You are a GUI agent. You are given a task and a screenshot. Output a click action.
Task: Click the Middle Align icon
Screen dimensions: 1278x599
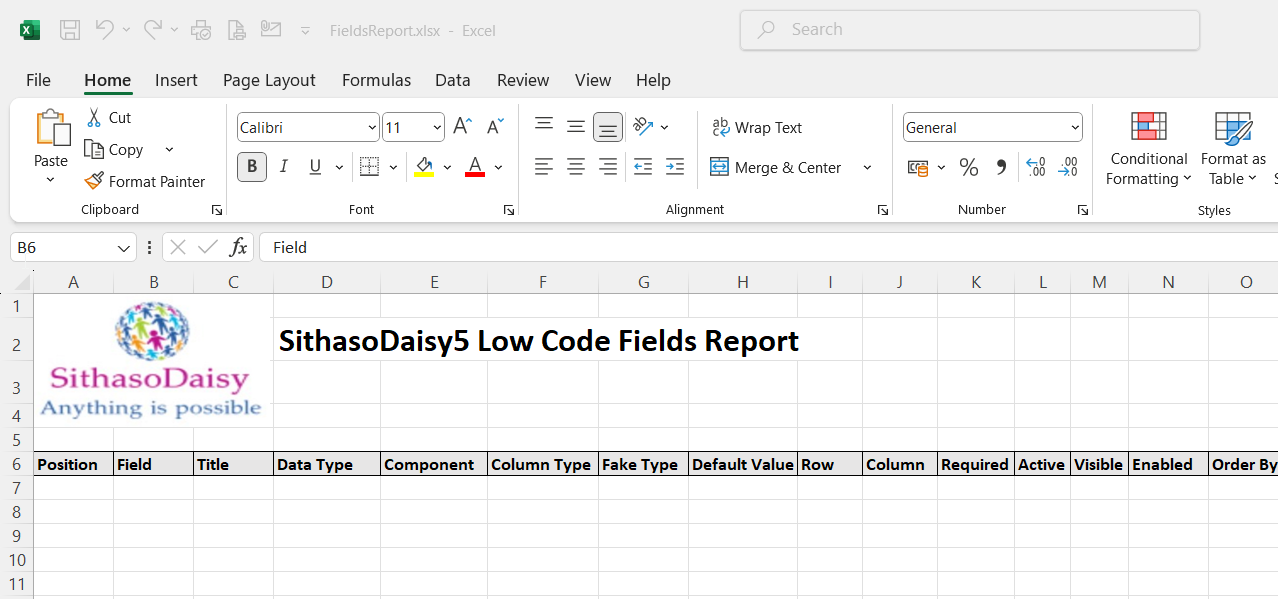click(576, 126)
